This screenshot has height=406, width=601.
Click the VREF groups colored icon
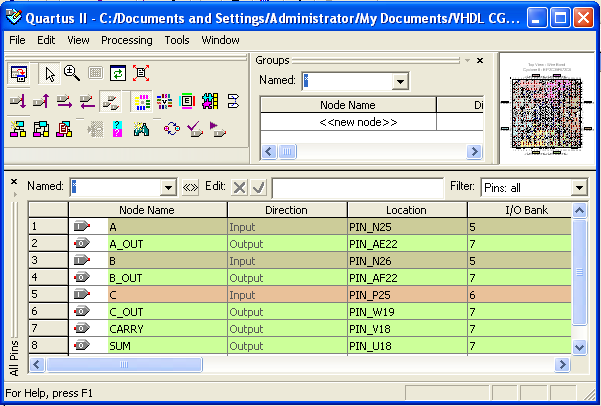click(164, 102)
